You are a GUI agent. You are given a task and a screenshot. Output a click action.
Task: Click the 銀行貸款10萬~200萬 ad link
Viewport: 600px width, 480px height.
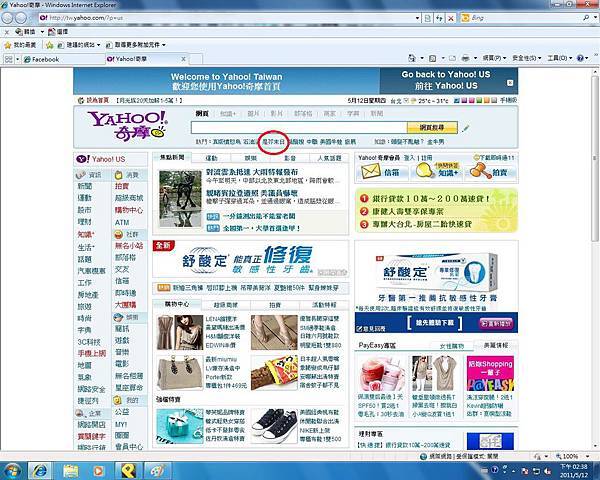[x=431, y=199]
